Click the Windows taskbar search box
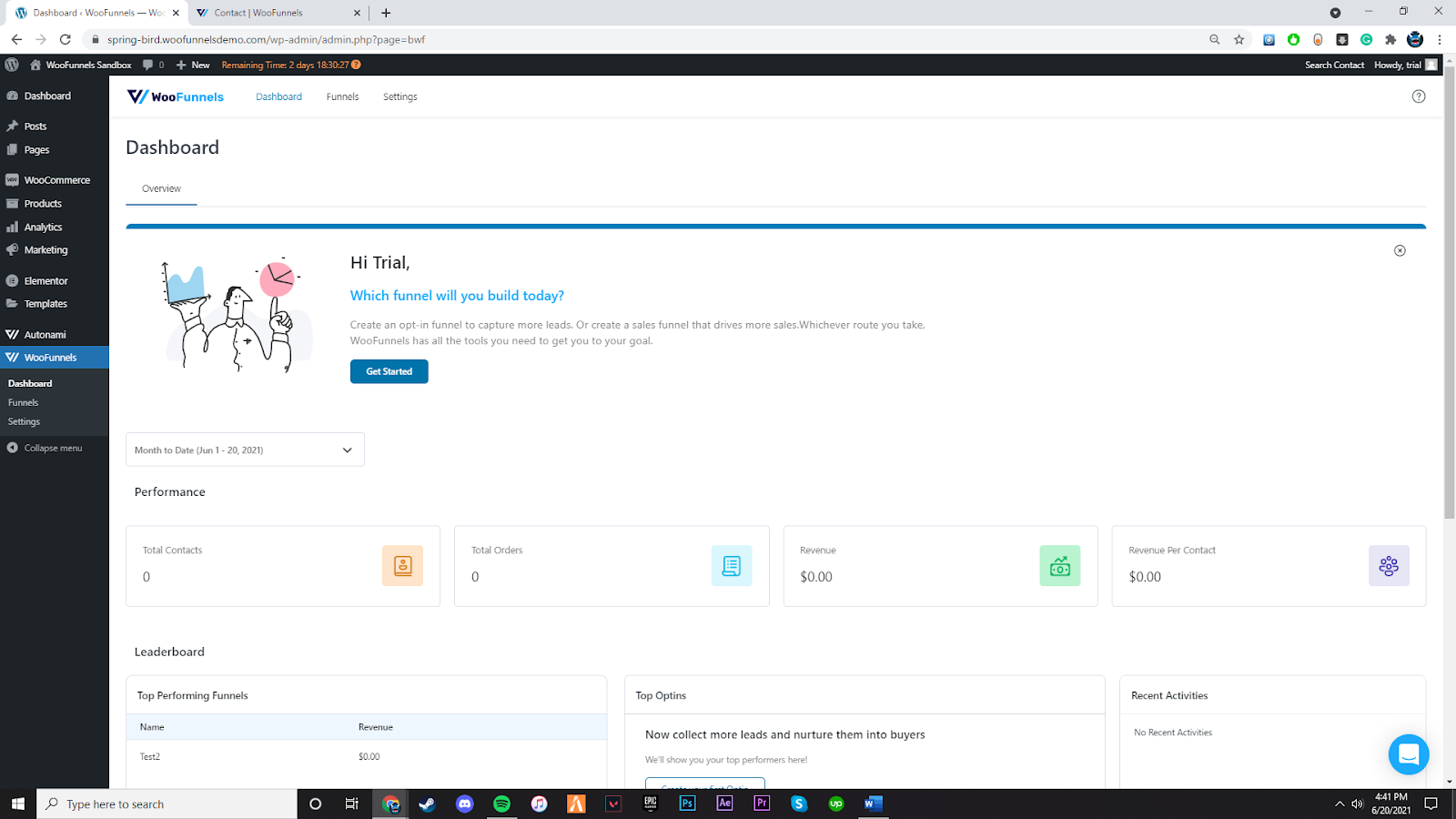The width and height of the screenshot is (1456, 819). [167, 804]
